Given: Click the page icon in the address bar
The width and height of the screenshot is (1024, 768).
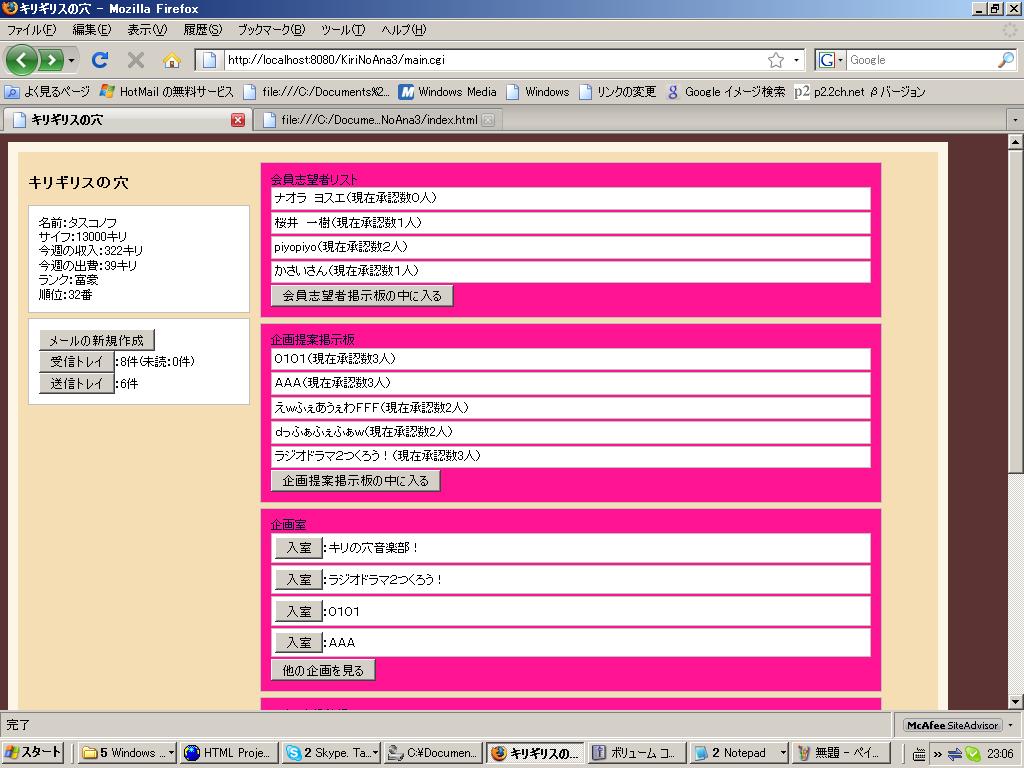Looking at the screenshot, I should (x=209, y=60).
